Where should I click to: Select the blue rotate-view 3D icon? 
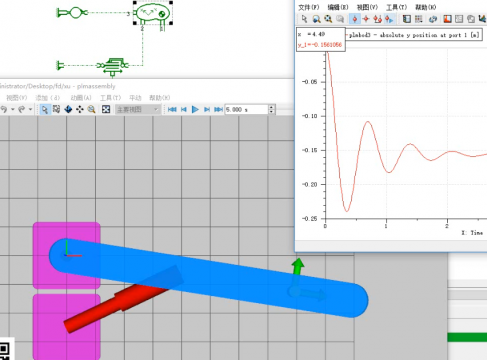pyautogui.click(x=68, y=109)
